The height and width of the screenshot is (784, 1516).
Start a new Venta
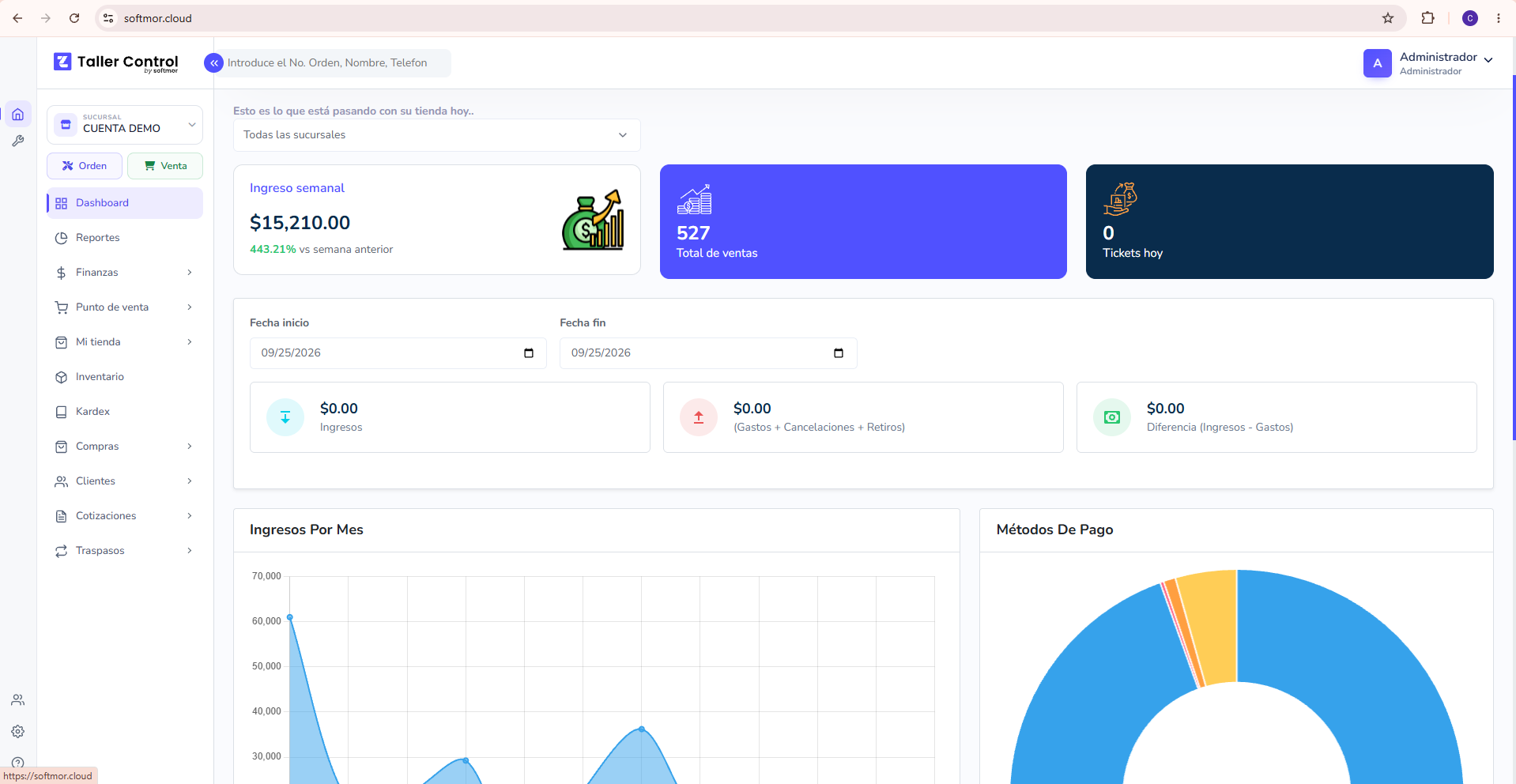tap(165, 166)
